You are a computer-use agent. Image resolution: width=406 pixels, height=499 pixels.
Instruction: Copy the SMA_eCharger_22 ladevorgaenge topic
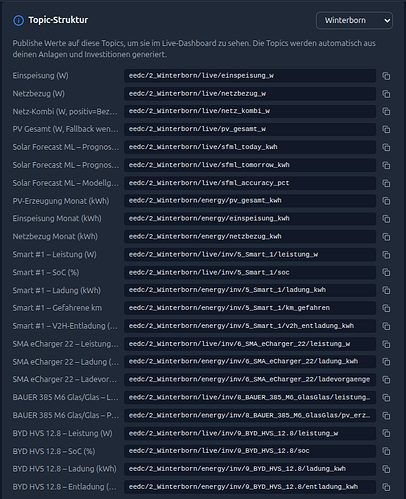coord(386,380)
